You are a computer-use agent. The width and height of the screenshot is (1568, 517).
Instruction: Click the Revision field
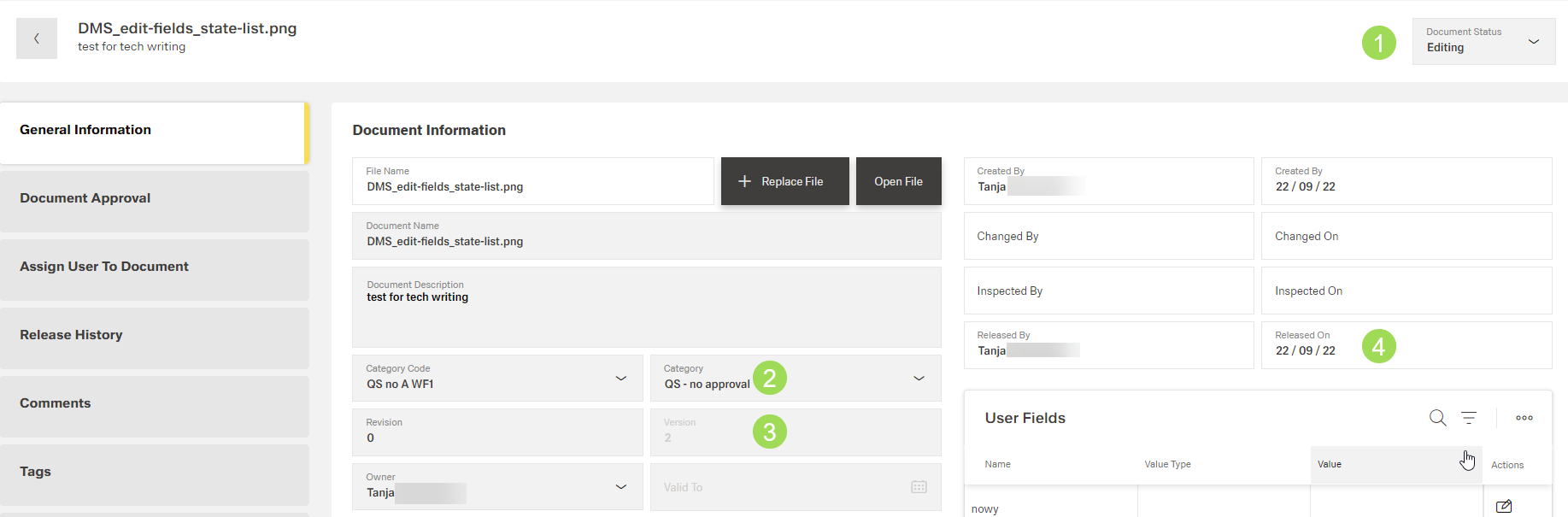496,433
